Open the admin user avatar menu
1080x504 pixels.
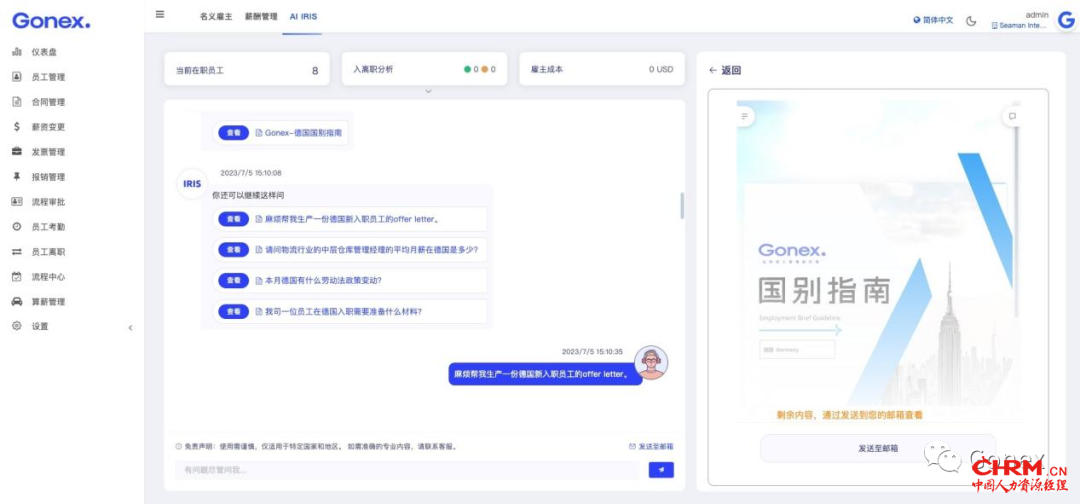pyautogui.click(x=1067, y=20)
